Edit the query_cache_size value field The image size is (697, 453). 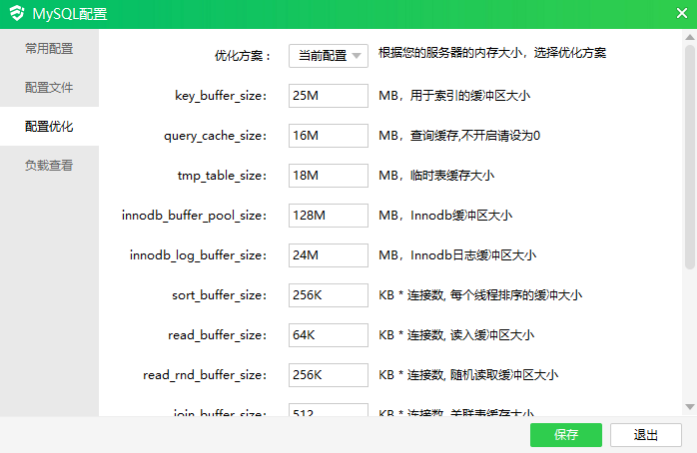click(x=328, y=136)
